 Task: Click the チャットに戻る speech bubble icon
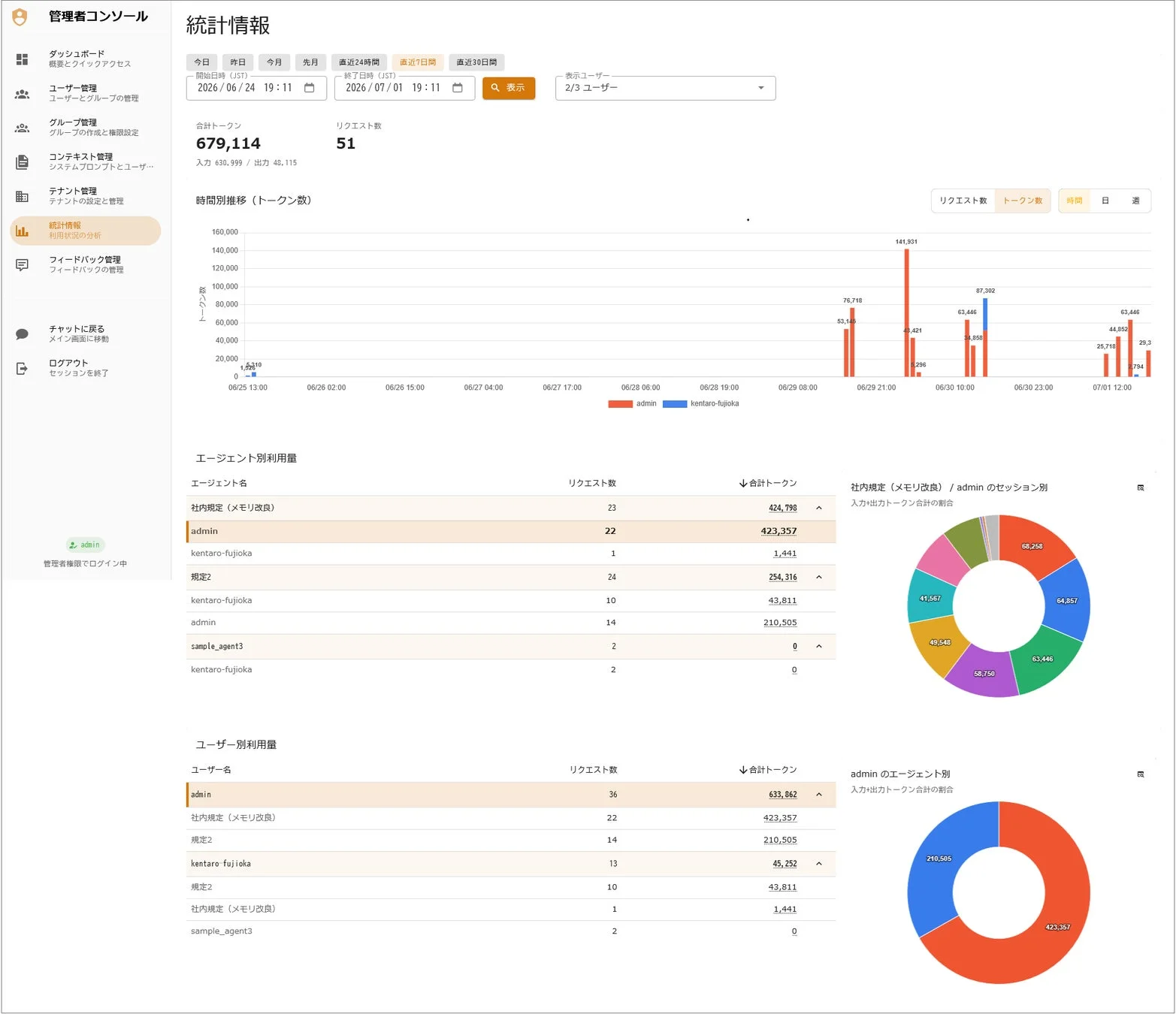[x=22, y=334]
